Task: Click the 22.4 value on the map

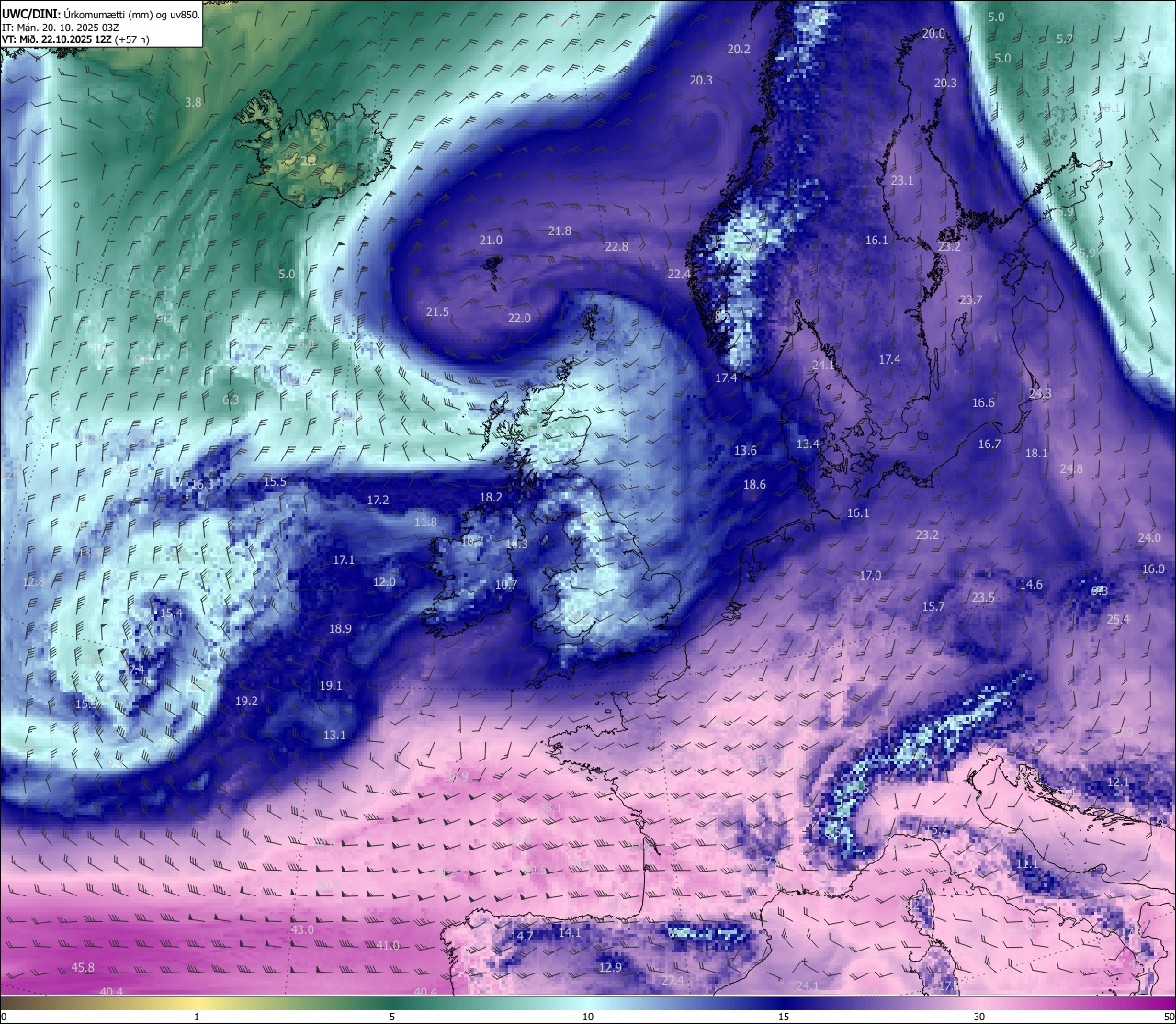Action: [x=679, y=275]
